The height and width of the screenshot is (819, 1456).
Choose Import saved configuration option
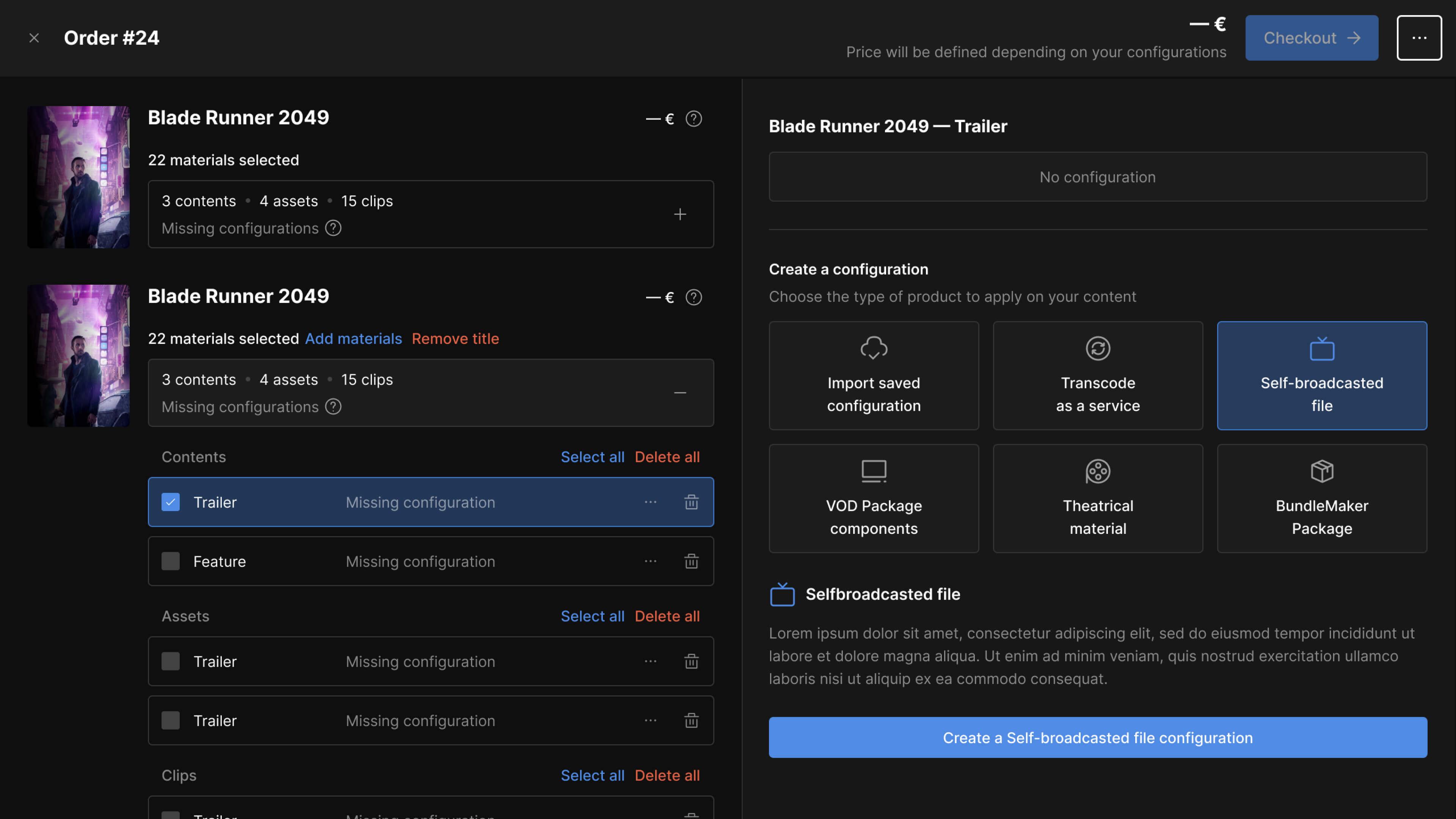tap(874, 376)
